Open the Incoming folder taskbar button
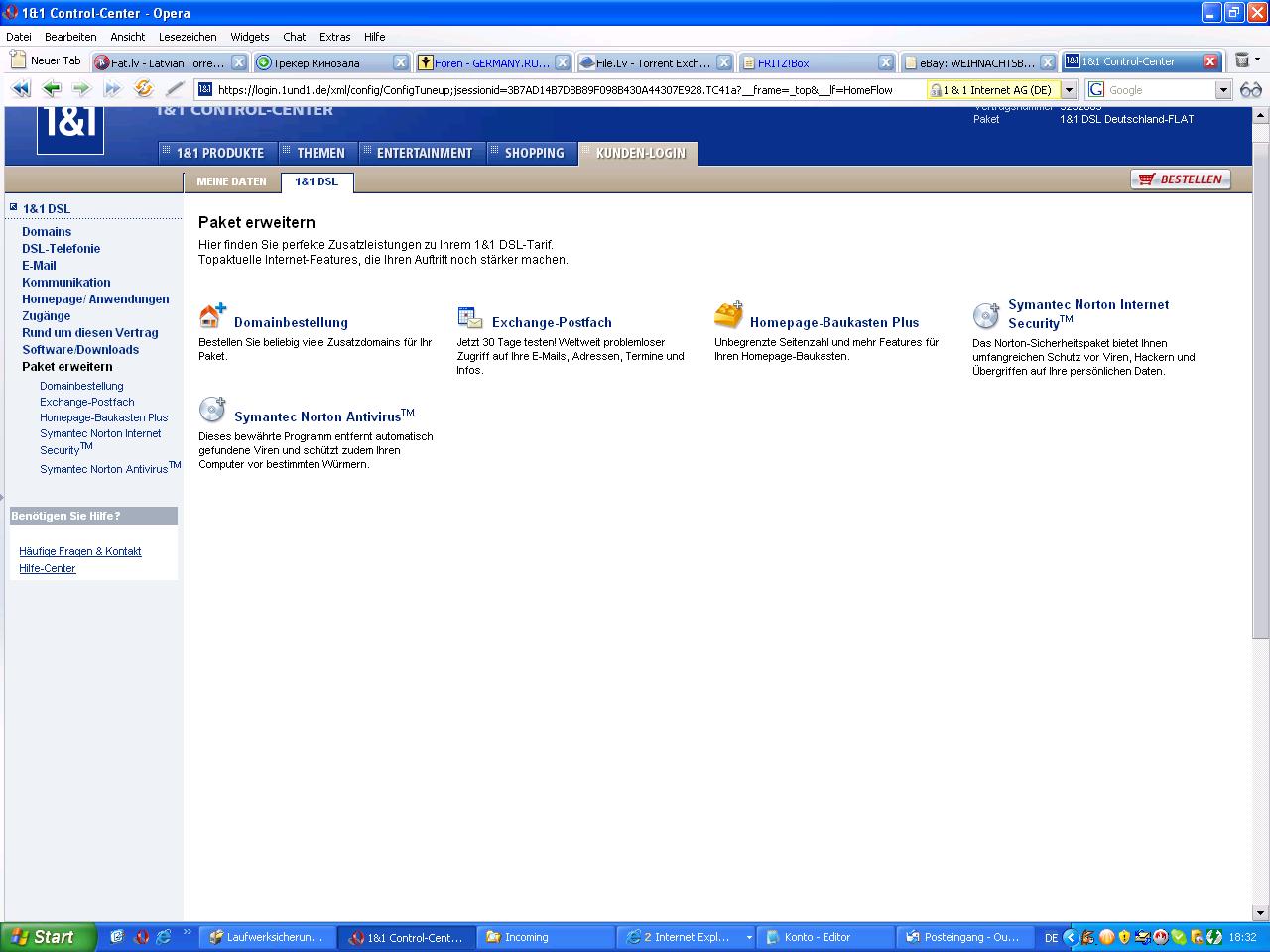 [546, 937]
